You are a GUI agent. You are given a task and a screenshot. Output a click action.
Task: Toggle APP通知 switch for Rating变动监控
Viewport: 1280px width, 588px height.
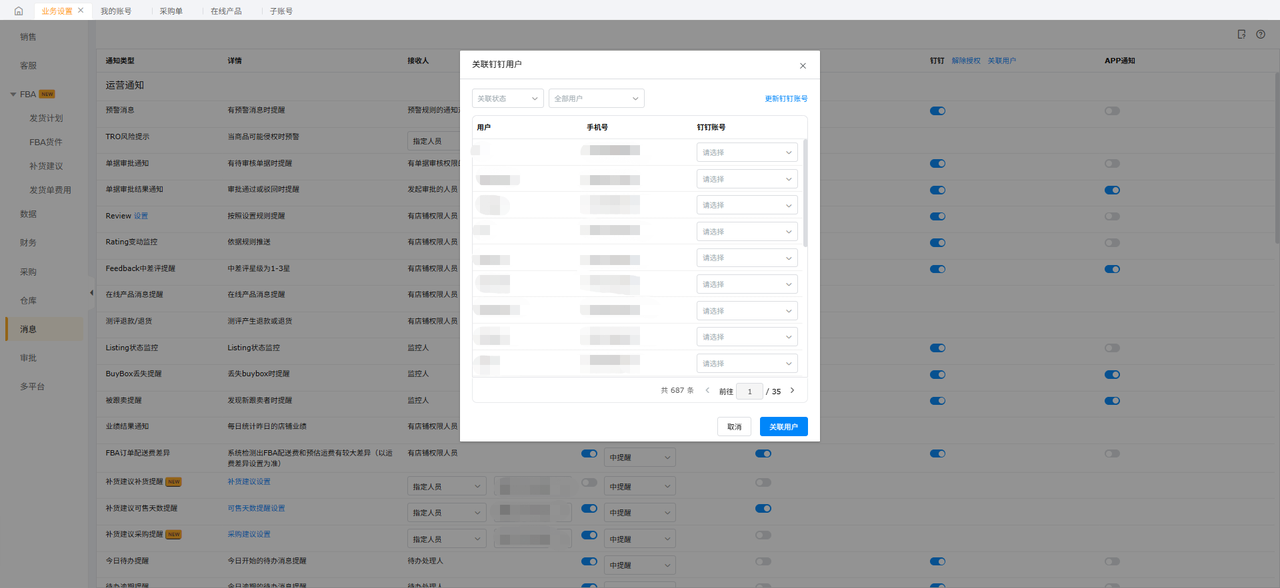1112,241
